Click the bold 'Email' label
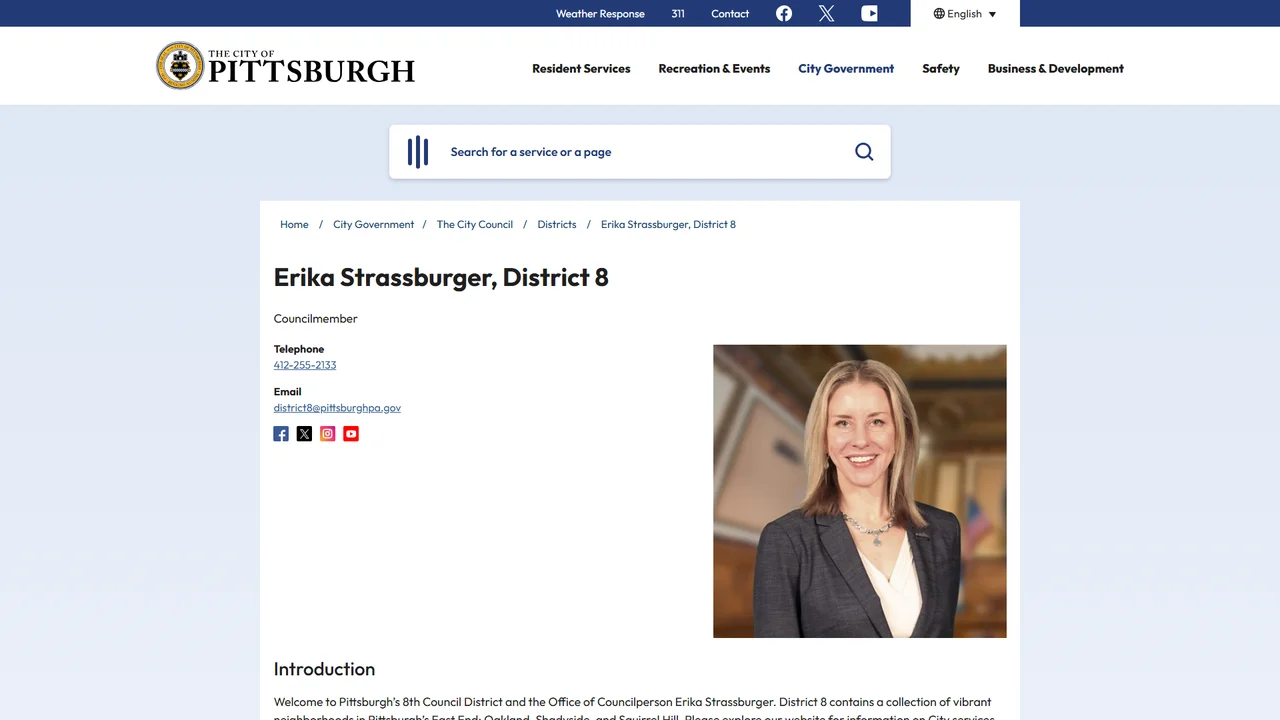 point(287,392)
